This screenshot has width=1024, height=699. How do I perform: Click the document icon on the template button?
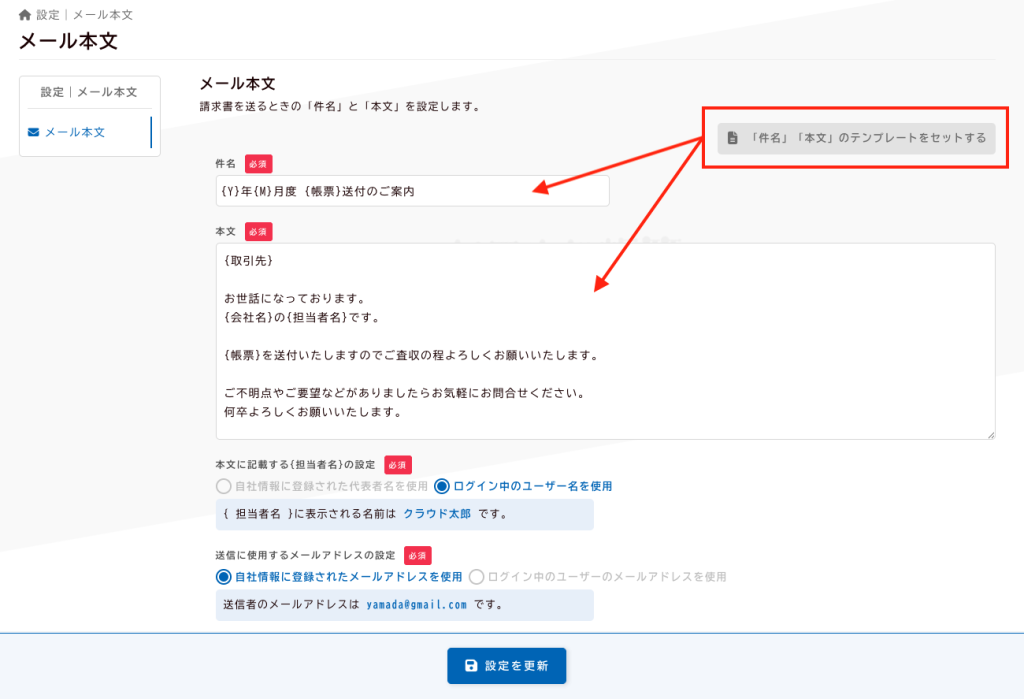point(732,138)
